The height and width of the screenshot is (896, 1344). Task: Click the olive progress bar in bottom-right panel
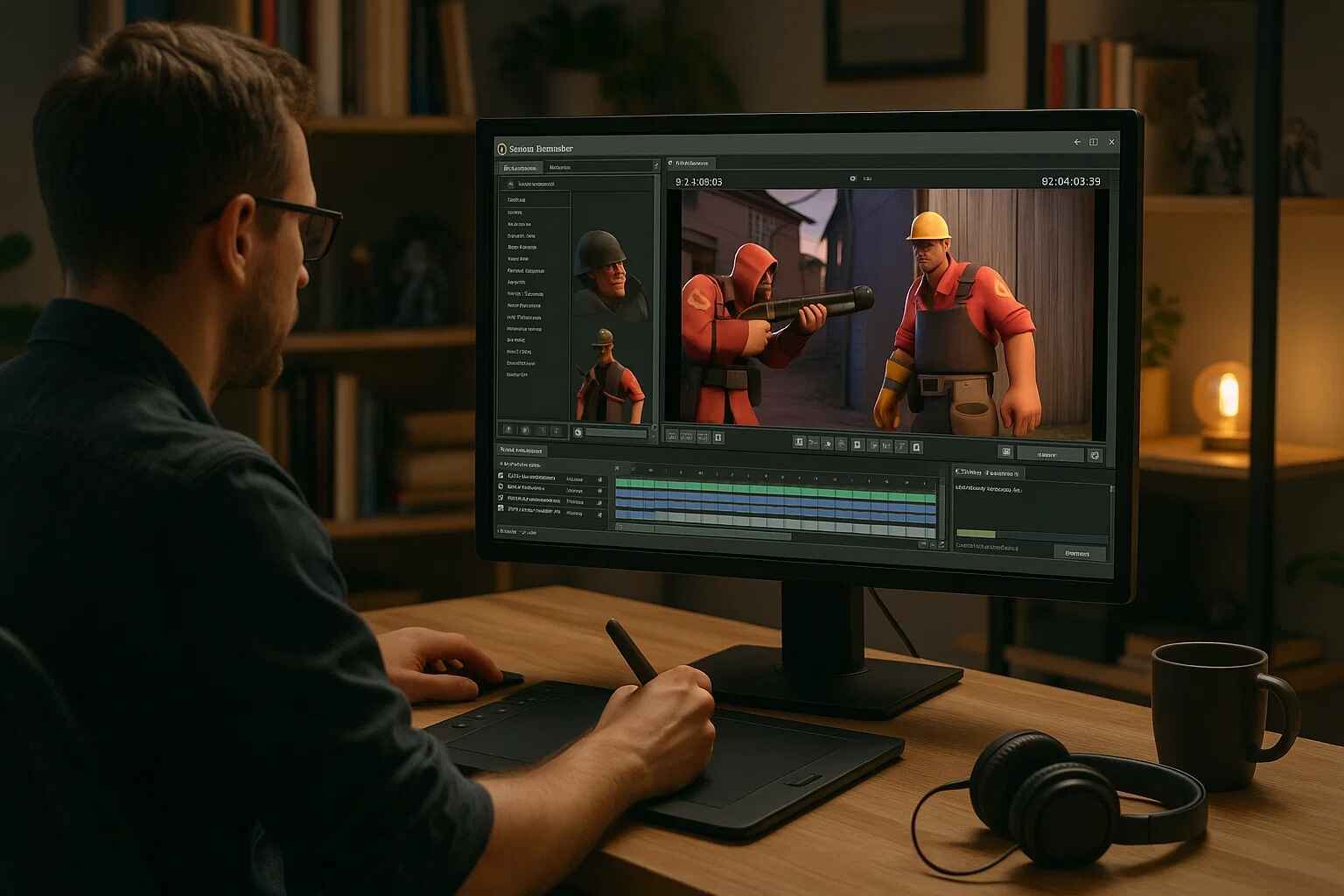pyautogui.click(x=976, y=533)
